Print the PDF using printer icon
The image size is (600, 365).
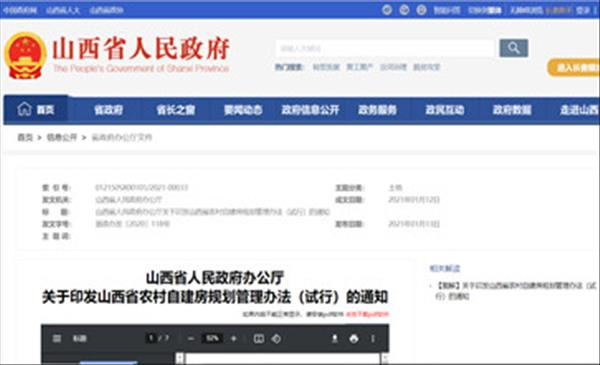354,338
